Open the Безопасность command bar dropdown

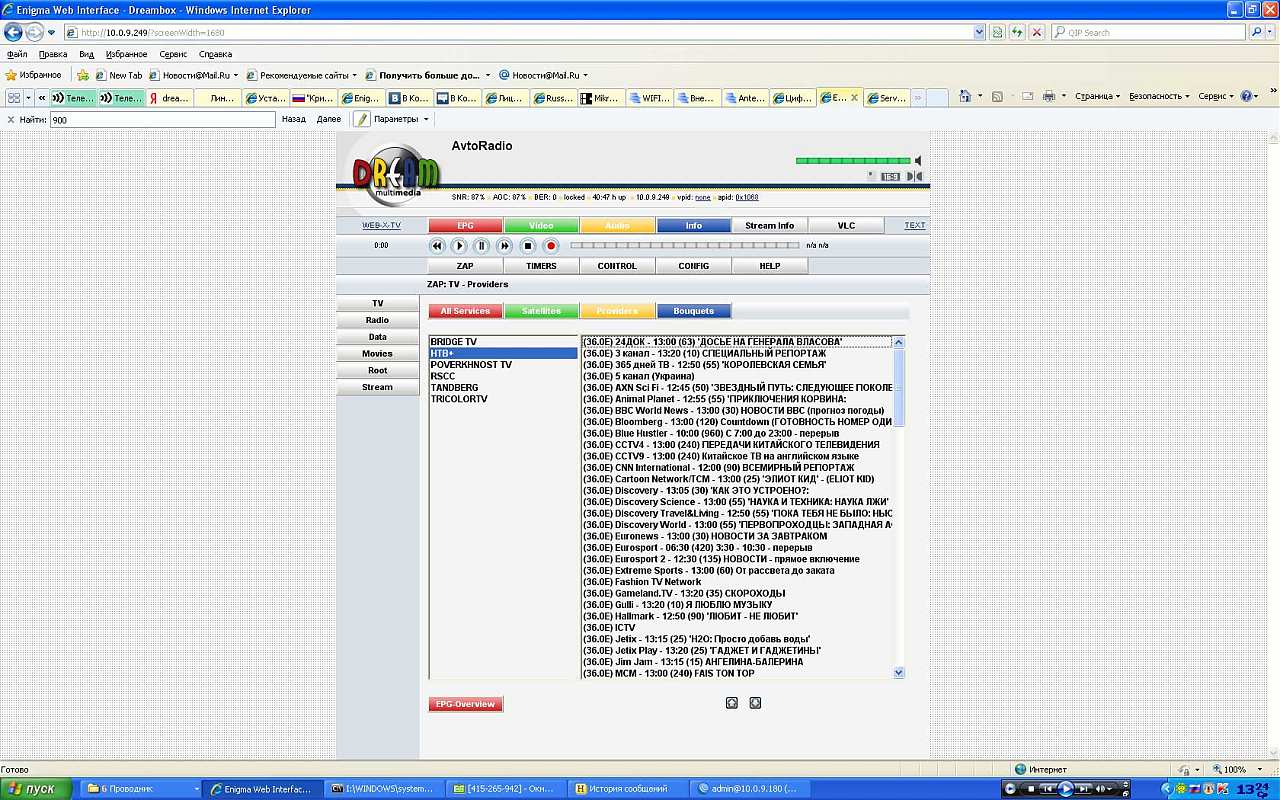pos(1159,97)
